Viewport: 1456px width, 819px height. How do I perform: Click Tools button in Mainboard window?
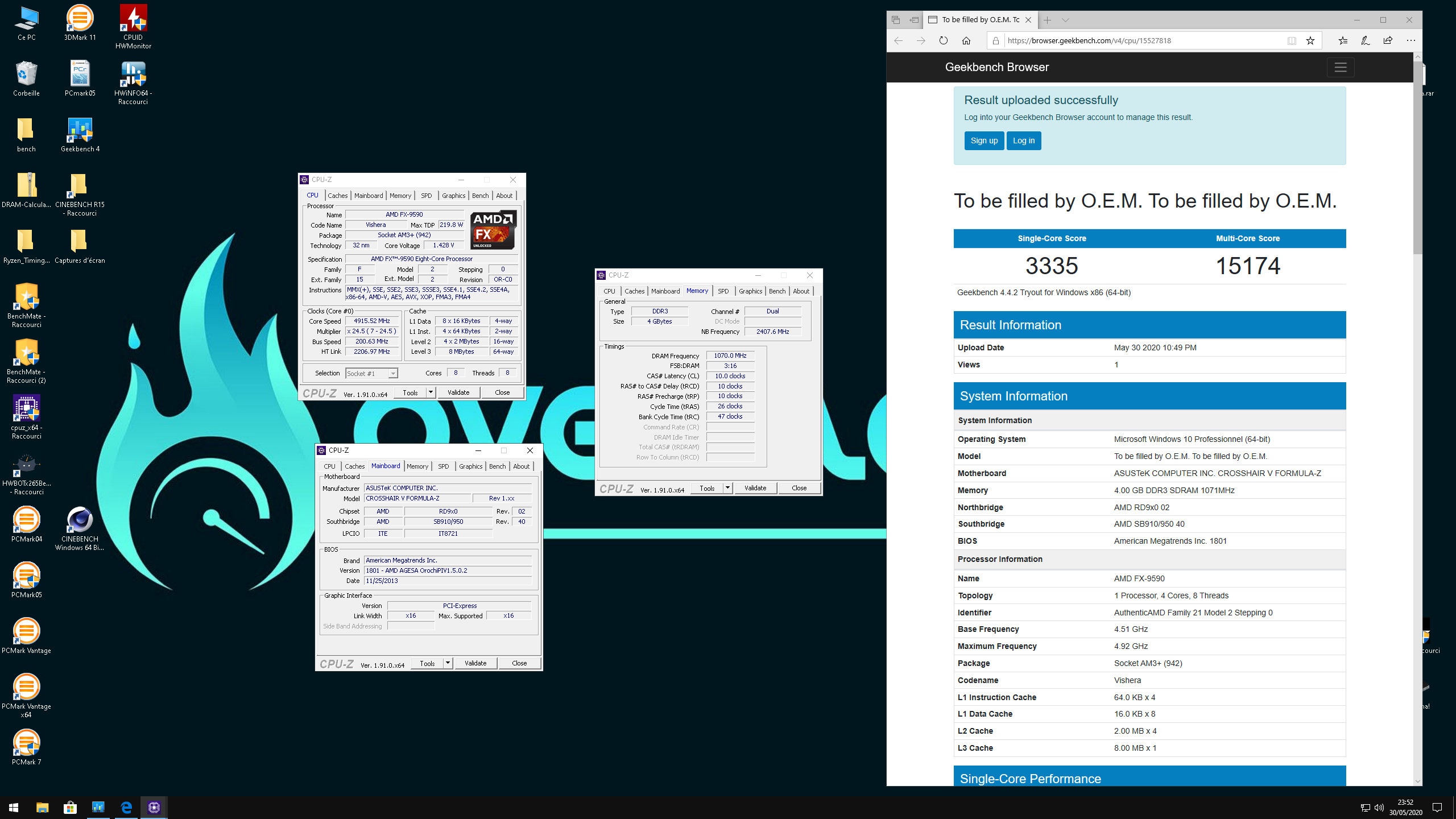pyautogui.click(x=427, y=663)
